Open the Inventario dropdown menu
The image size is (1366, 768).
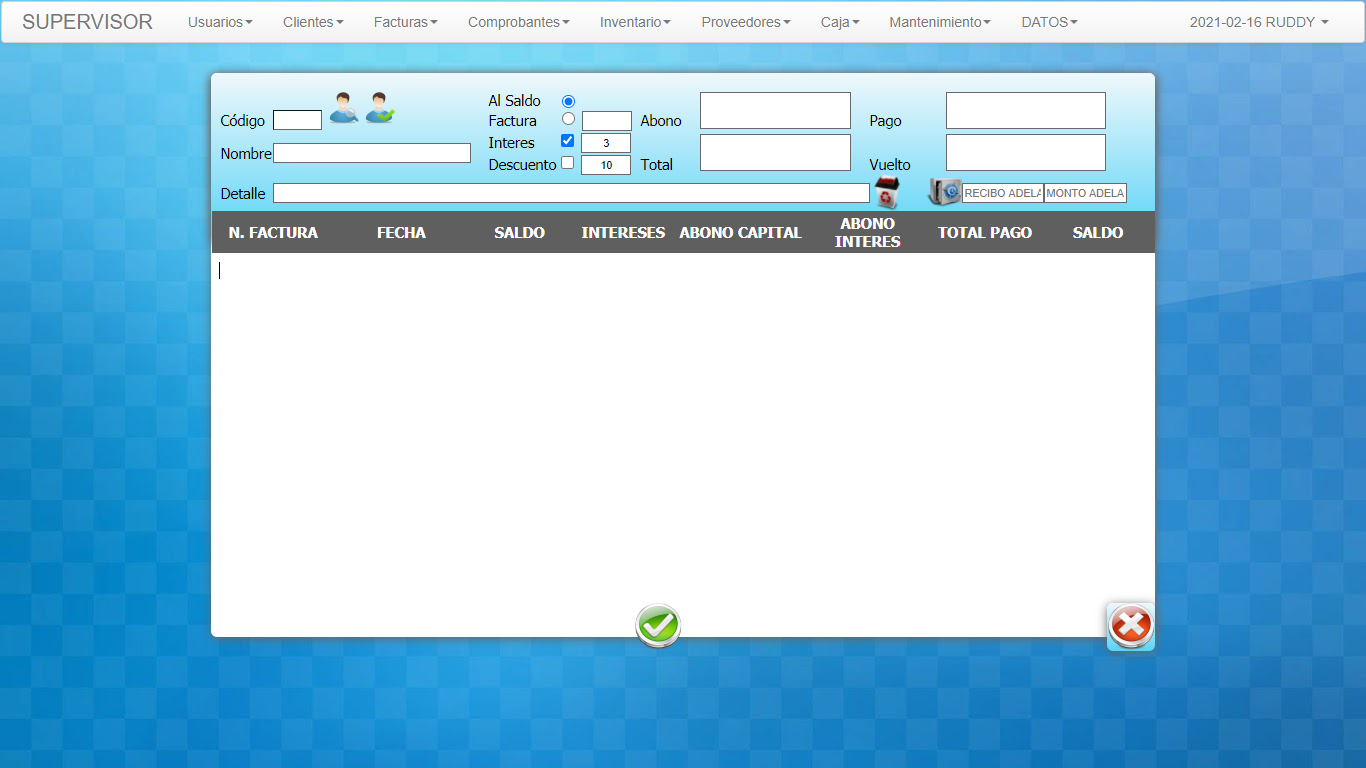[x=635, y=22]
